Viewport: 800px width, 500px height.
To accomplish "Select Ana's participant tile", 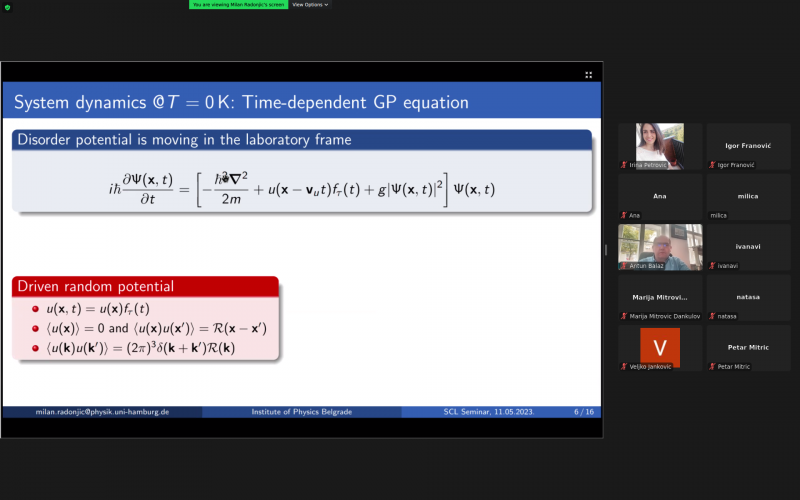I will coord(660,196).
